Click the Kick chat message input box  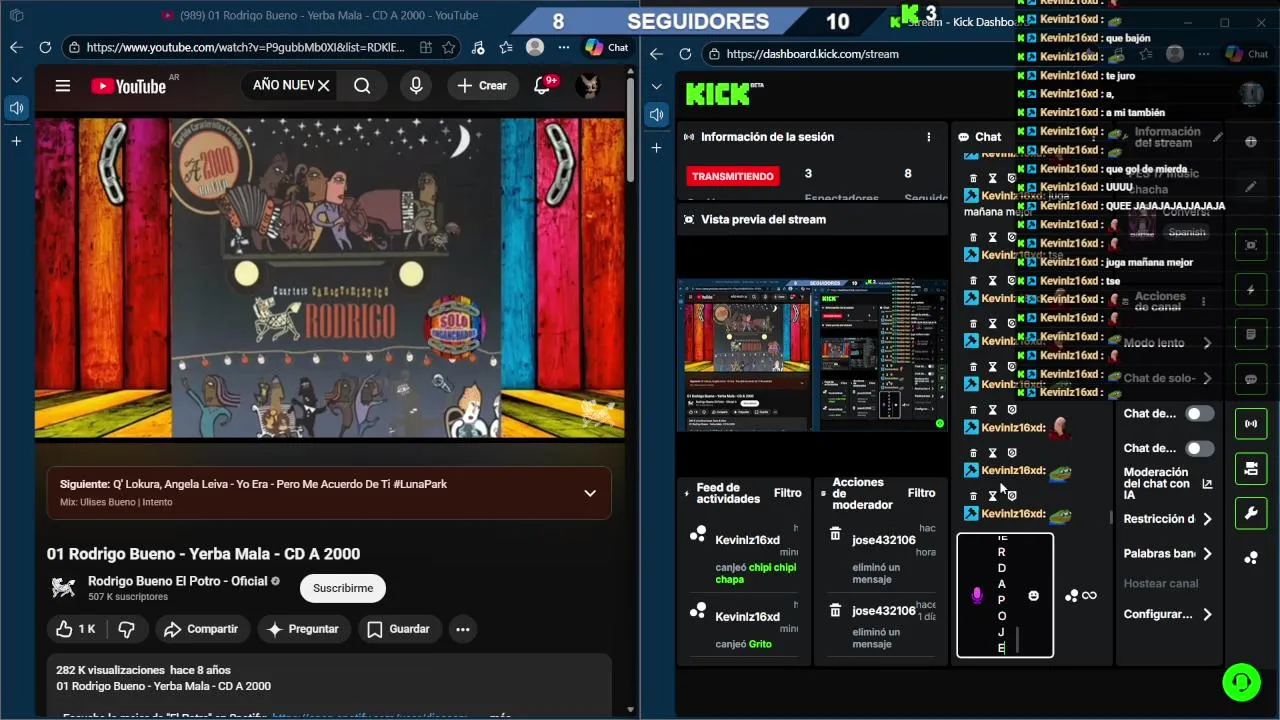1005,596
